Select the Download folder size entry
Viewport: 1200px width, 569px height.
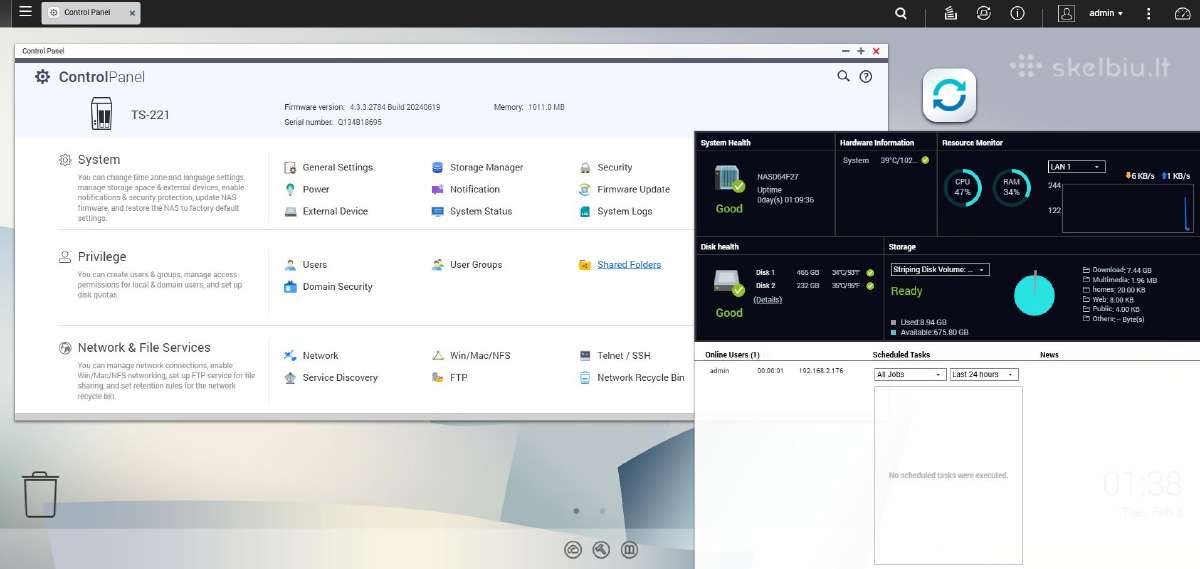coord(1116,270)
